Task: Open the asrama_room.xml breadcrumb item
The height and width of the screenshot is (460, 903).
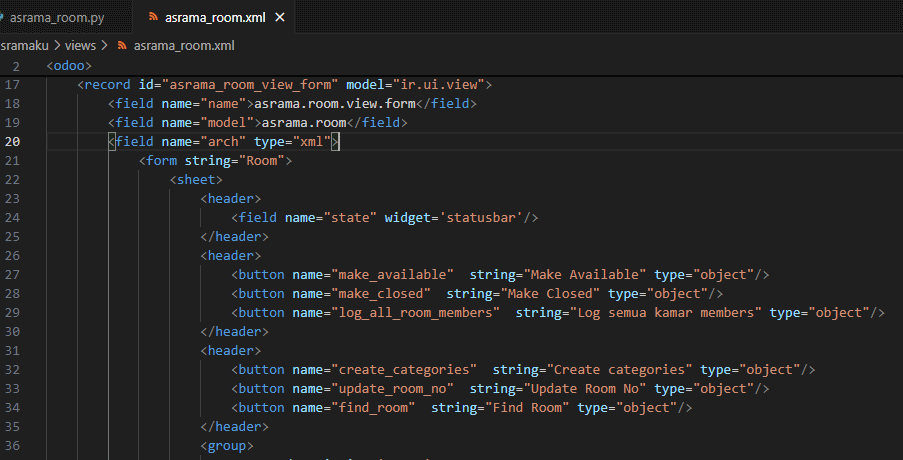Action: click(x=184, y=45)
